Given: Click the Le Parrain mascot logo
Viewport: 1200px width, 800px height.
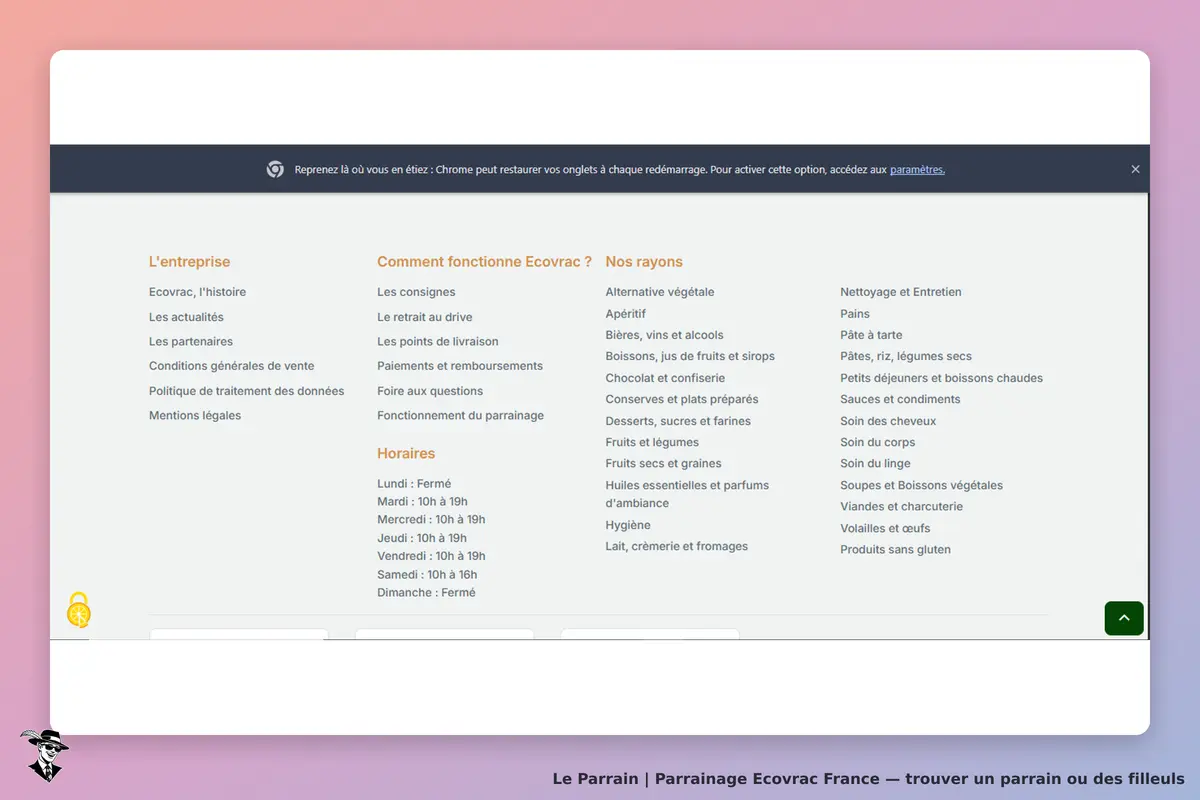Looking at the screenshot, I should coord(44,755).
